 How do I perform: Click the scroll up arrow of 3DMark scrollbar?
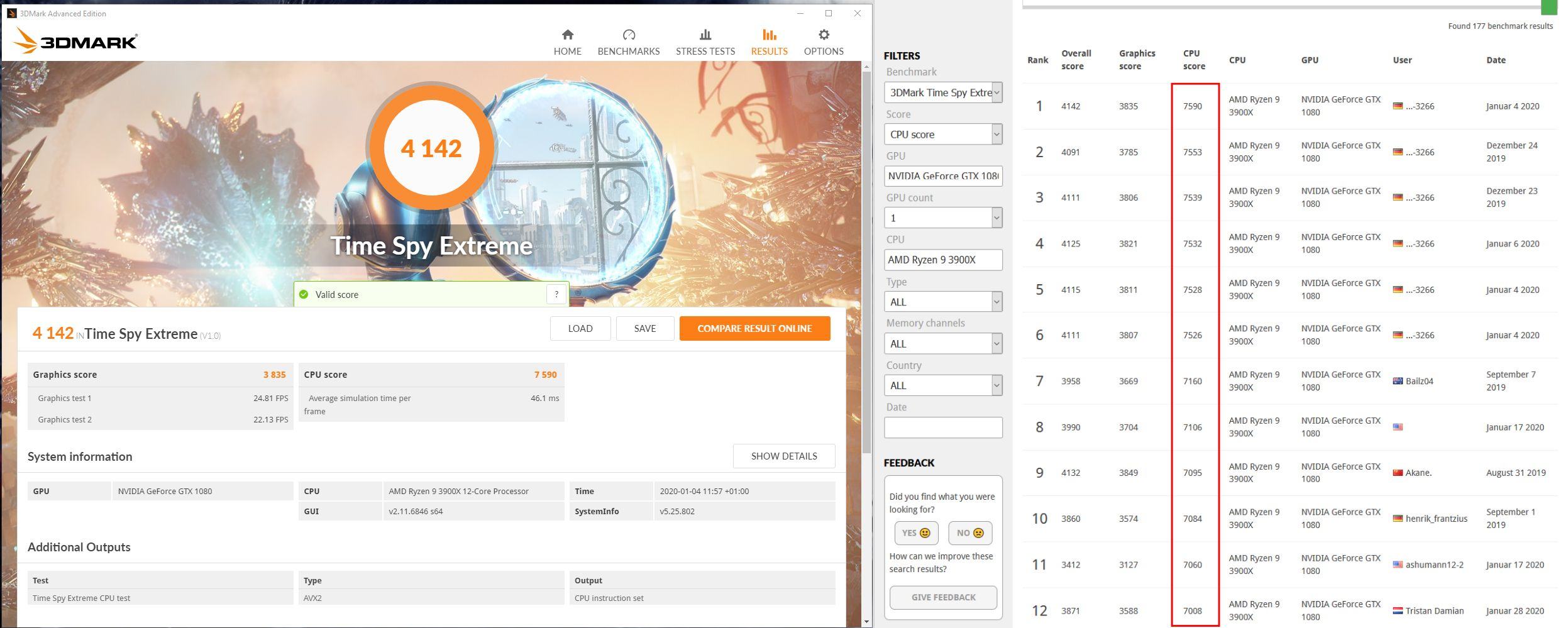(866, 66)
